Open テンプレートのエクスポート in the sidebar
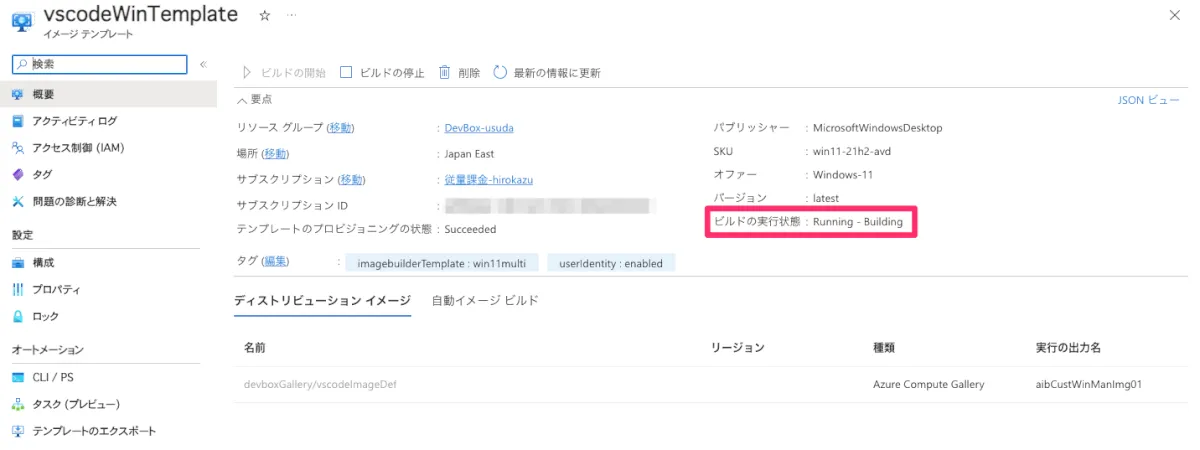The height and width of the screenshot is (450, 1200). coord(94,431)
